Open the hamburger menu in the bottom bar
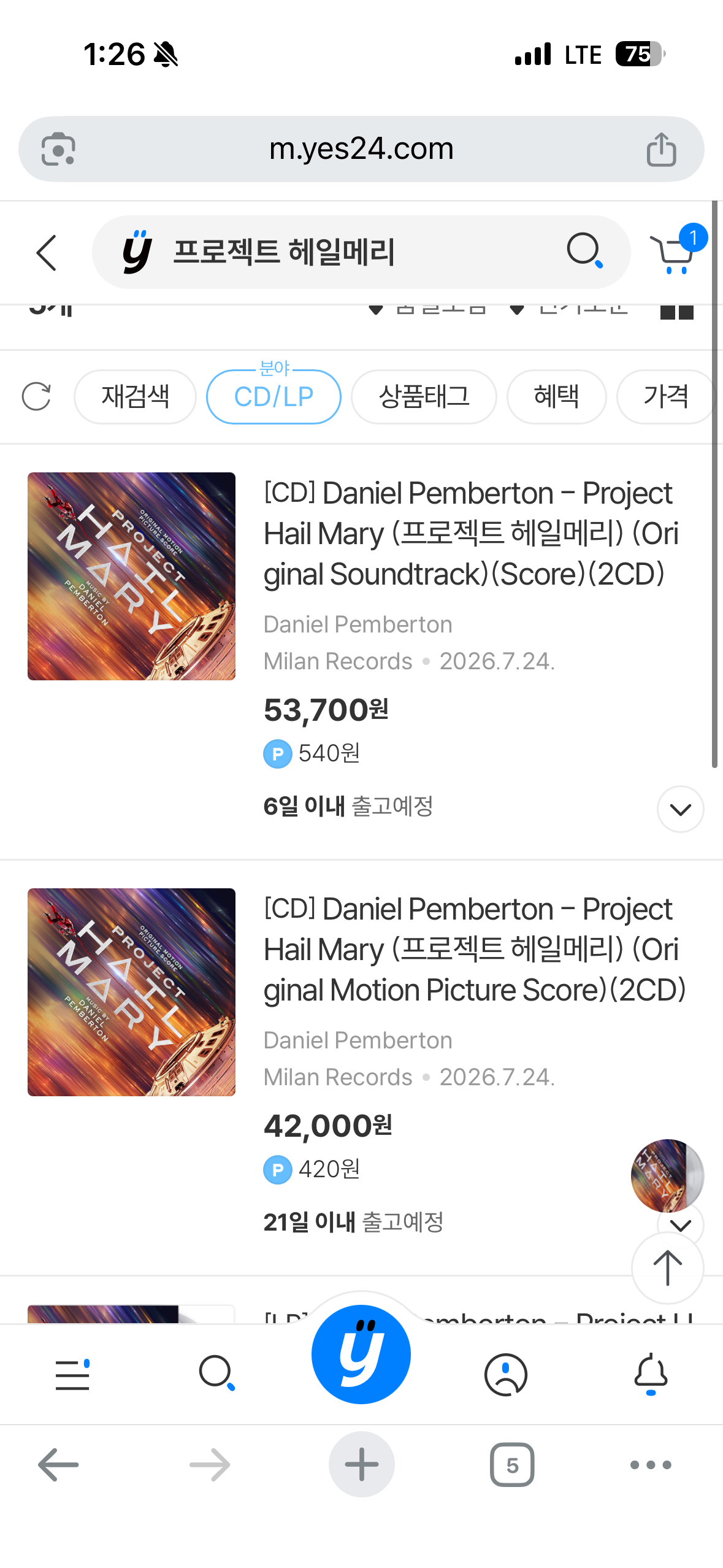This screenshot has width=723, height=1568. coord(72,1375)
